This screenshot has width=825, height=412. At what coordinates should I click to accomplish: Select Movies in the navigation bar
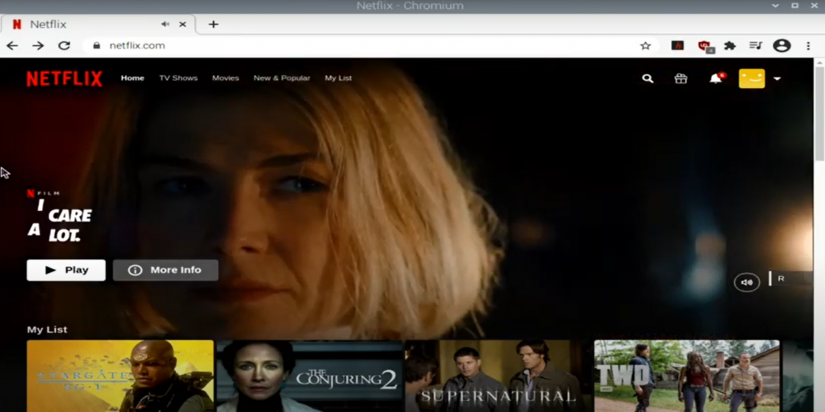pos(225,78)
